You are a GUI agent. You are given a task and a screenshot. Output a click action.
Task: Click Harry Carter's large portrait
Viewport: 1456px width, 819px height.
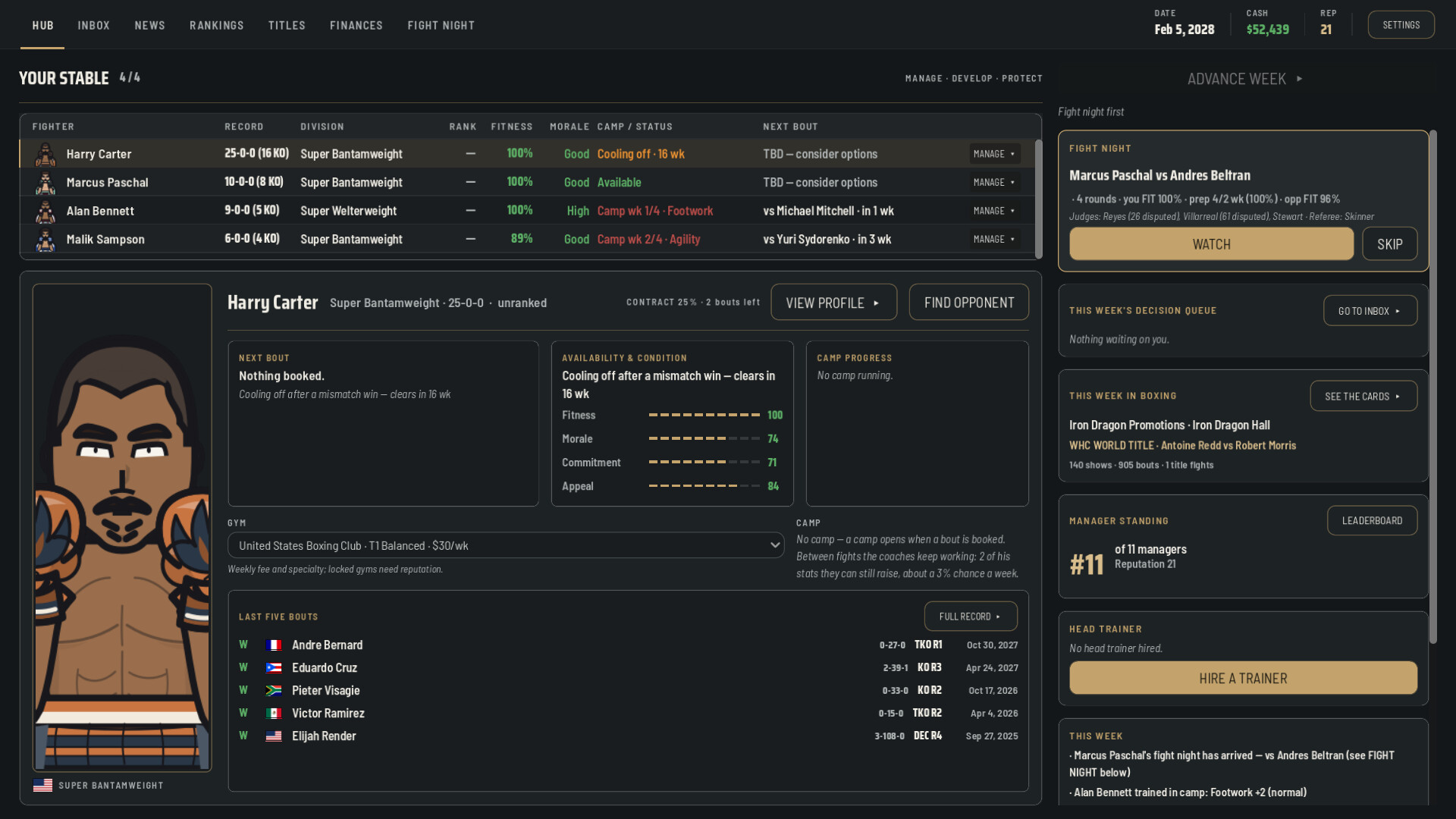coord(122,528)
